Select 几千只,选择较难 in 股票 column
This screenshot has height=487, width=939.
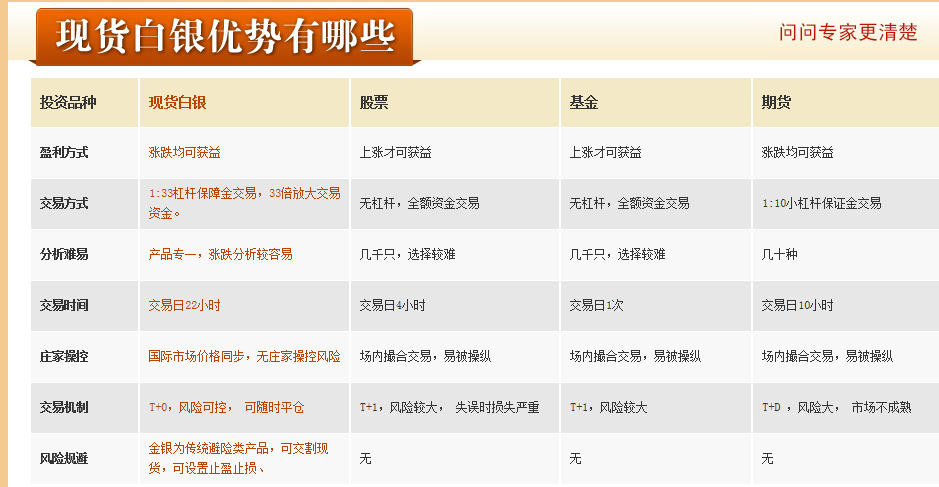point(407,255)
